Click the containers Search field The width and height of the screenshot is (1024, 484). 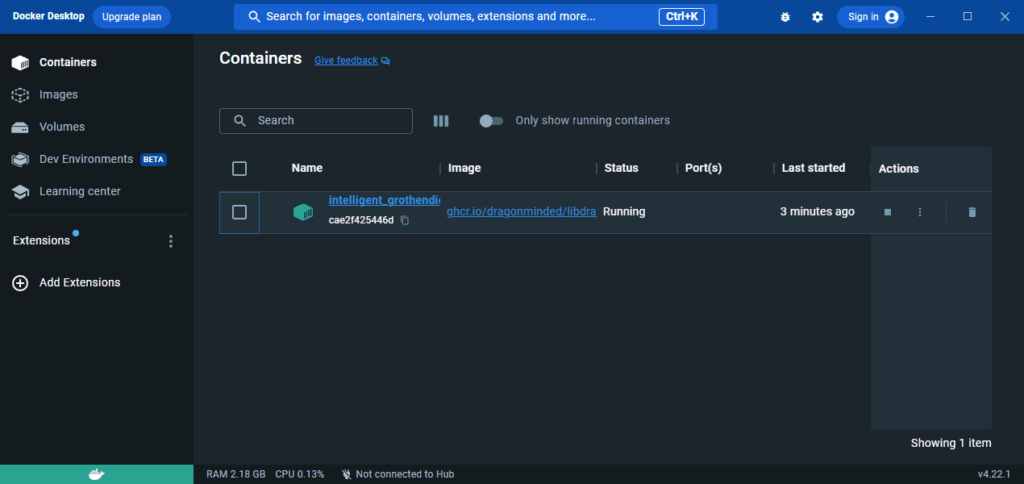[x=316, y=121]
